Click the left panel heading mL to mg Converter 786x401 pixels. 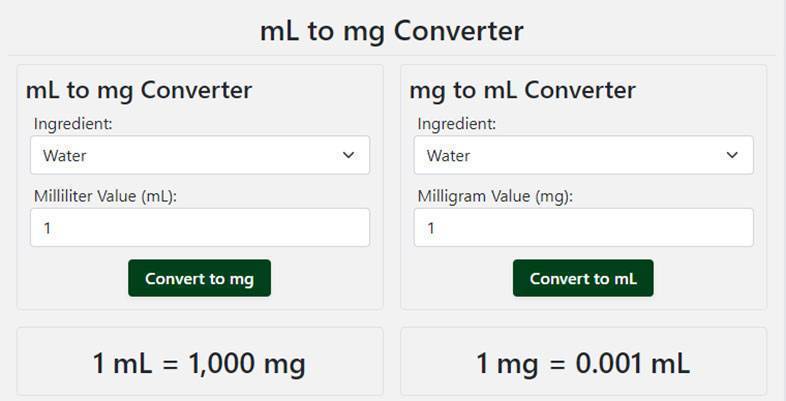coord(139,91)
